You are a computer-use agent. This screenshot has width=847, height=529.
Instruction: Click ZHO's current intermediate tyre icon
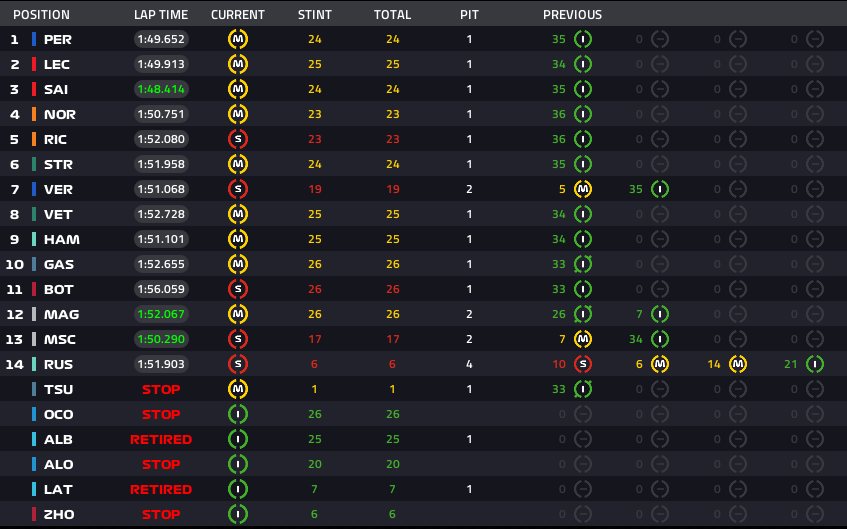coord(238,514)
